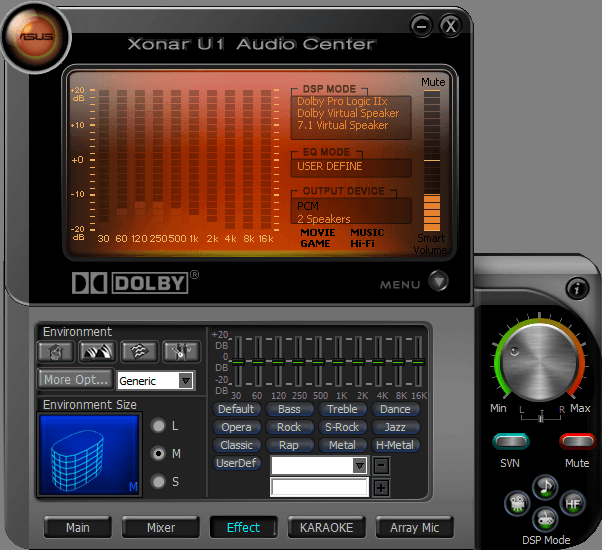Toggle the red Mute button
The height and width of the screenshot is (550, 602).
(x=577, y=441)
